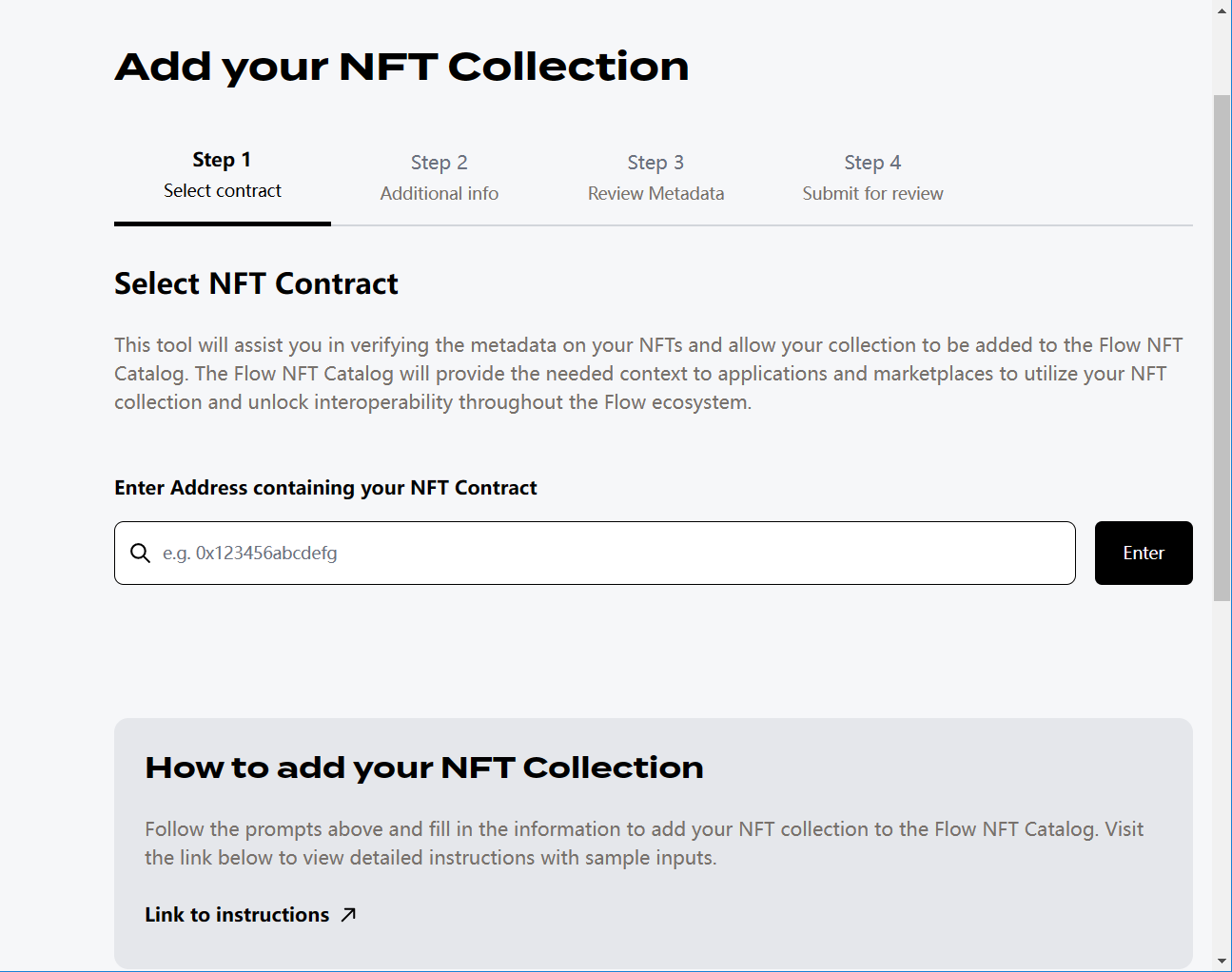Click the scrollbar up arrow
1232x972 pixels.
tap(1222, 10)
